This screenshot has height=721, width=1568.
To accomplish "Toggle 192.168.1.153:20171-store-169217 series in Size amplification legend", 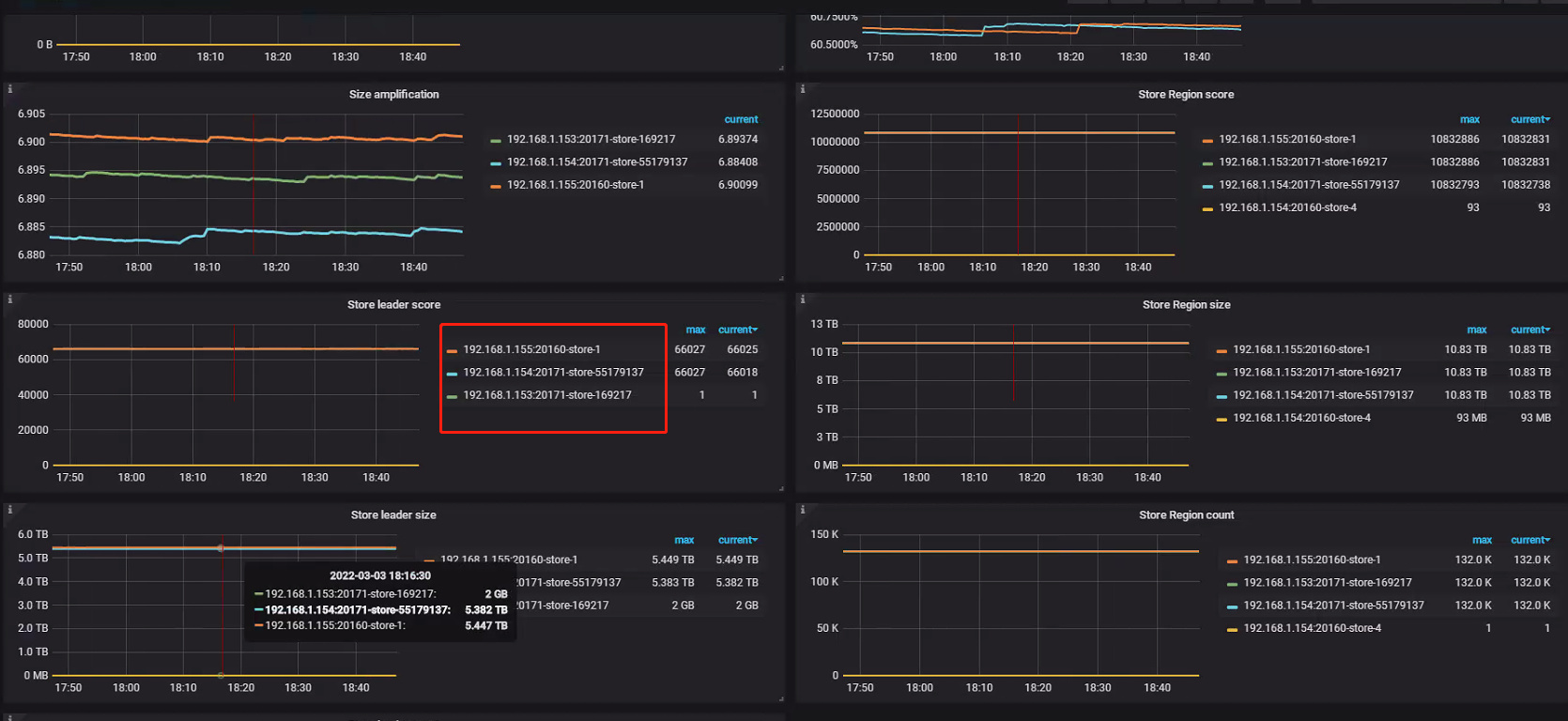I will tap(591, 139).
